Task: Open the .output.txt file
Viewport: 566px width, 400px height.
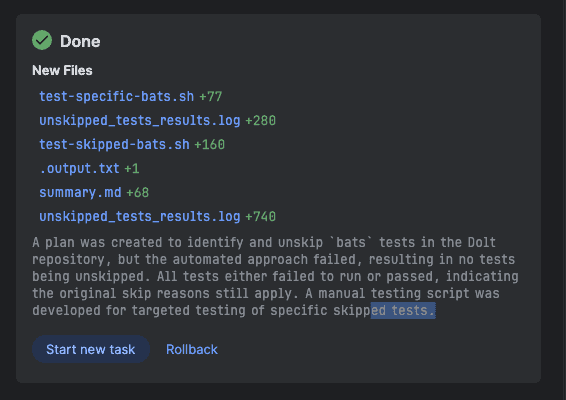Action: coord(79,168)
